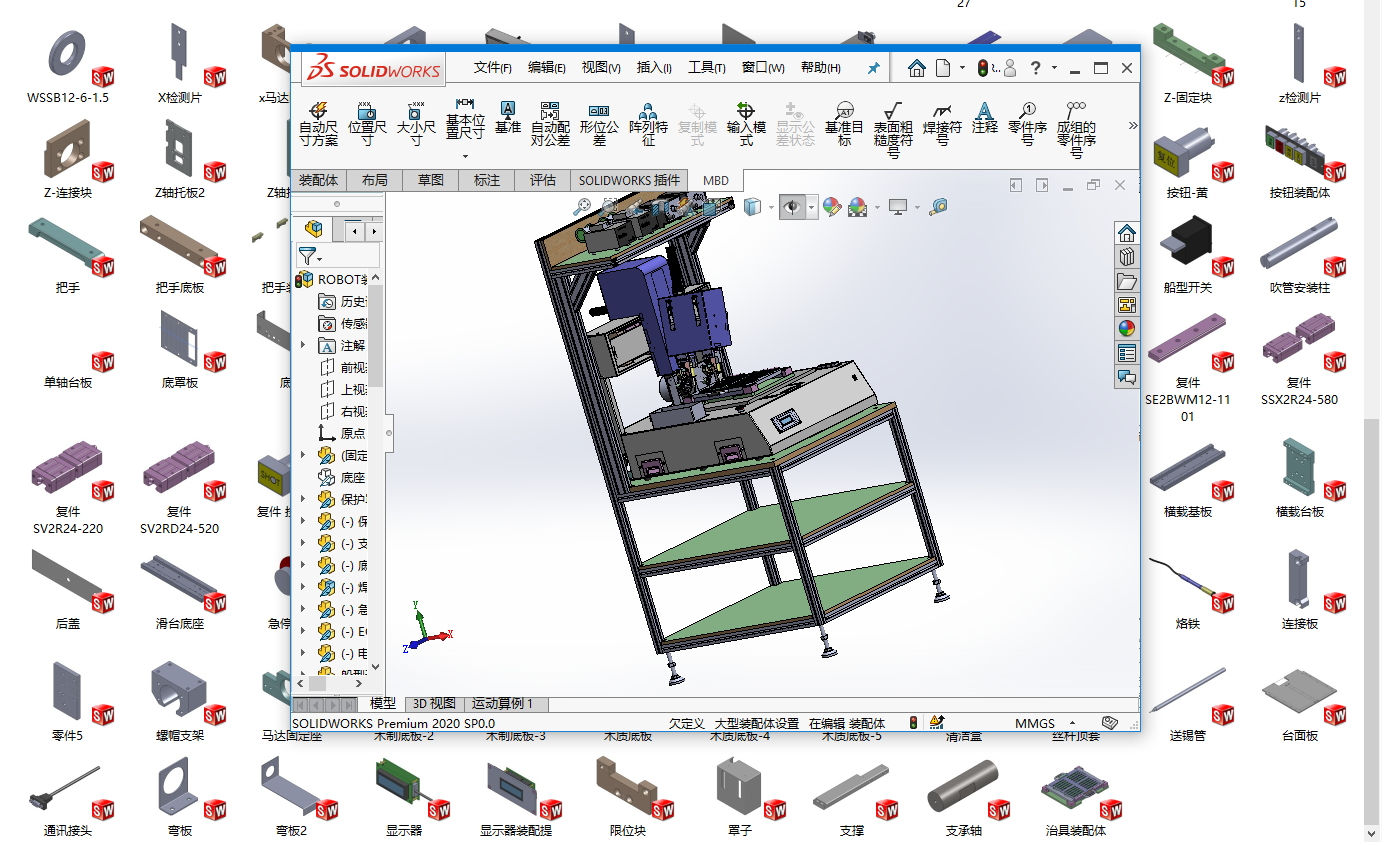Open the Appearances color ball in task pane
This screenshot has width=1384, height=846.
pos(1127,328)
